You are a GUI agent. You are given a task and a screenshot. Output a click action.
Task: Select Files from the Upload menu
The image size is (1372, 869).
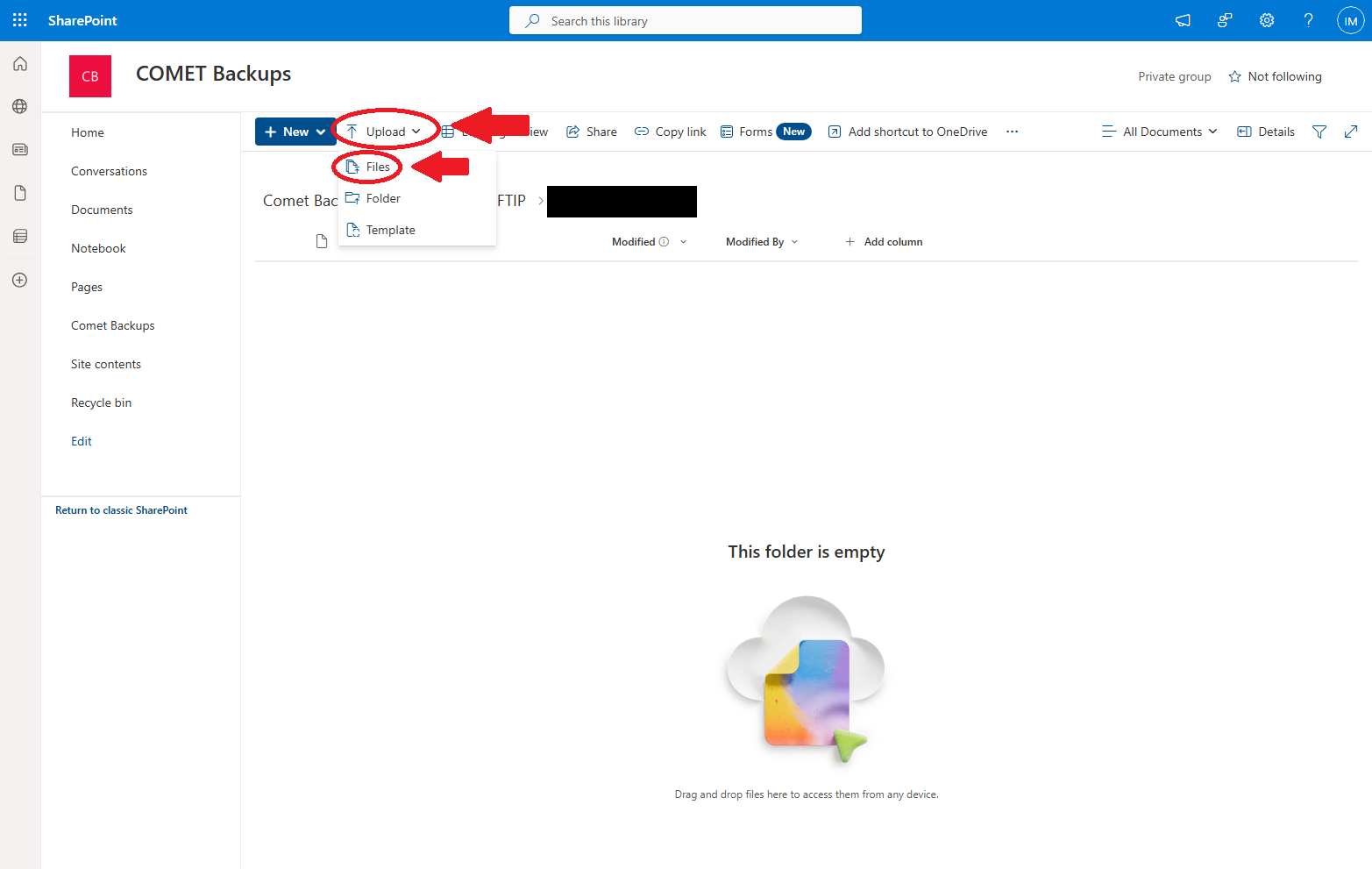coord(417,167)
